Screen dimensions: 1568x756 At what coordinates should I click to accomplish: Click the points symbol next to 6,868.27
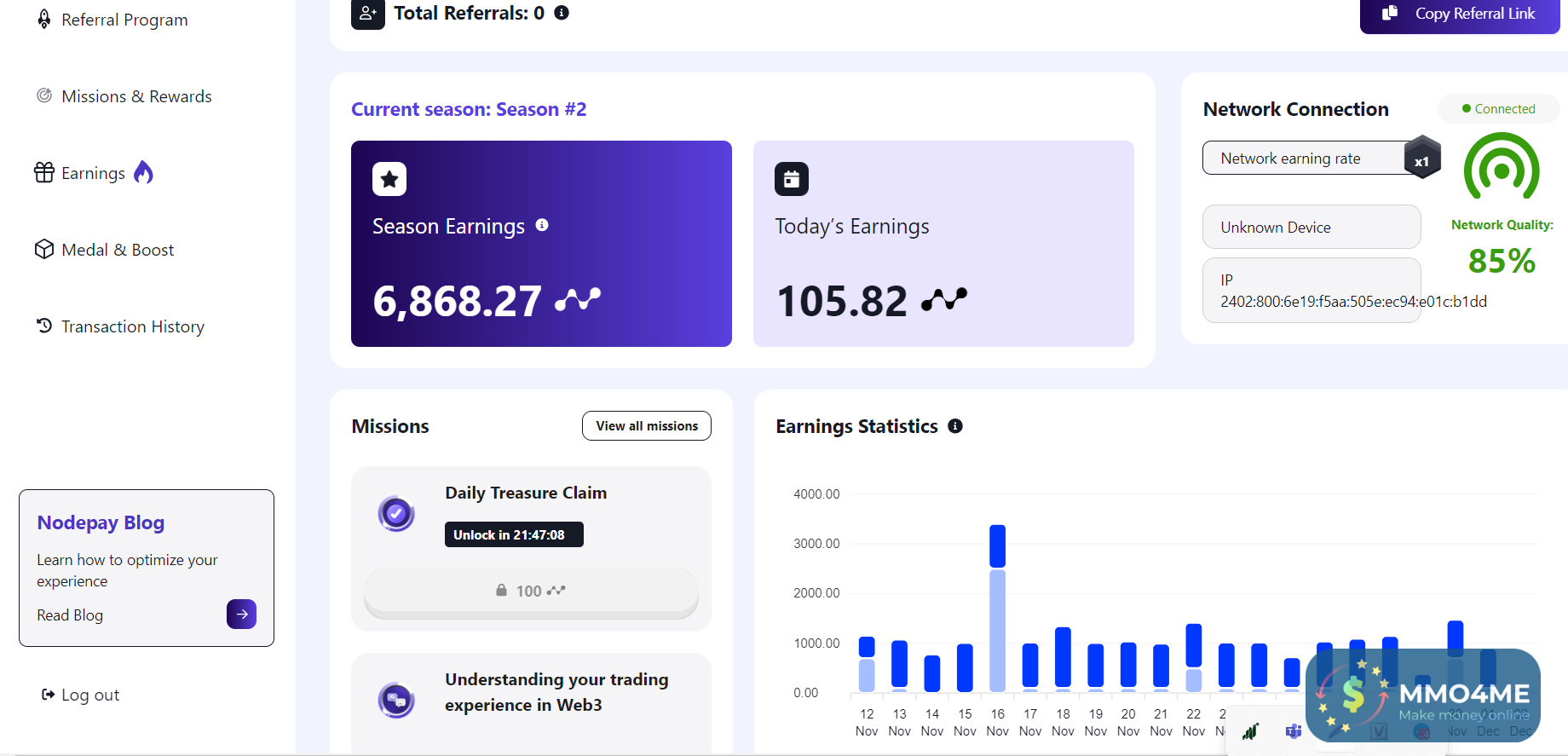[x=578, y=299]
